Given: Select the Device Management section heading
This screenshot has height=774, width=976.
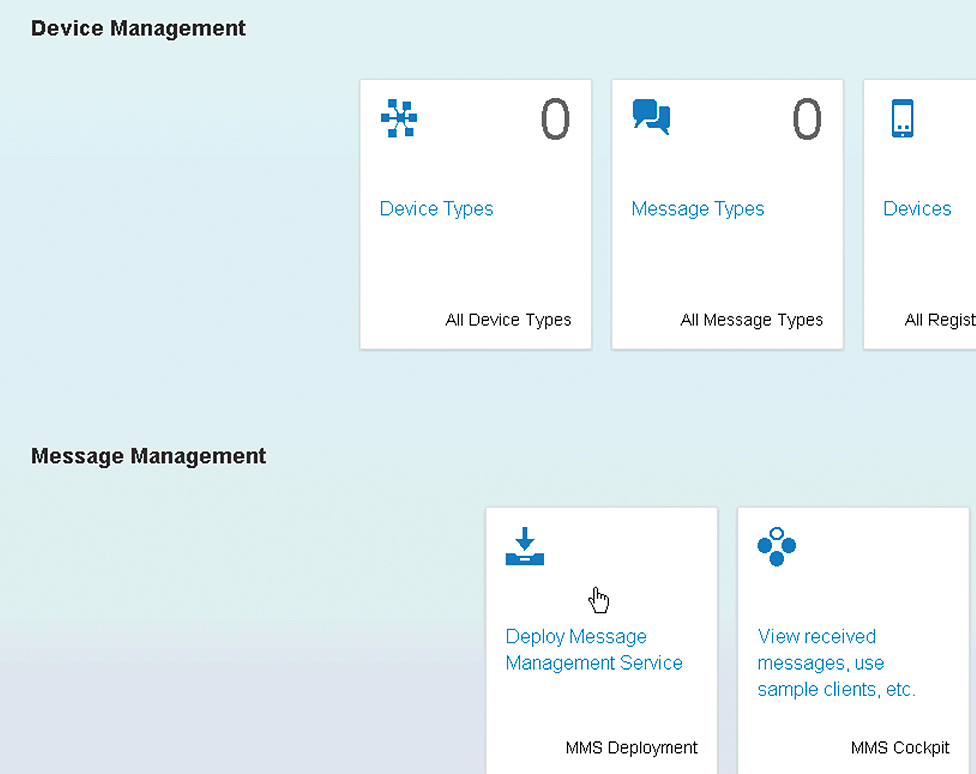Looking at the screenshot, I should click(x=138, y=29).
